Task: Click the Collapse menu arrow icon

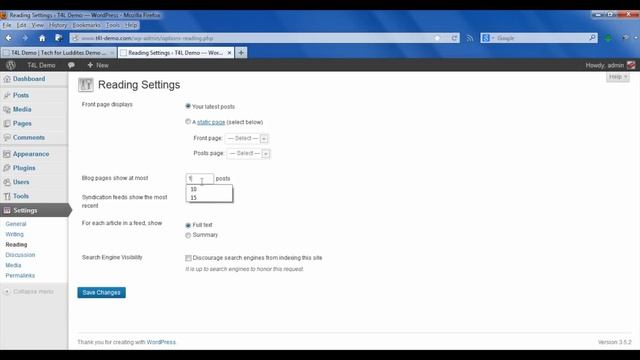Action: pos(7,291)
